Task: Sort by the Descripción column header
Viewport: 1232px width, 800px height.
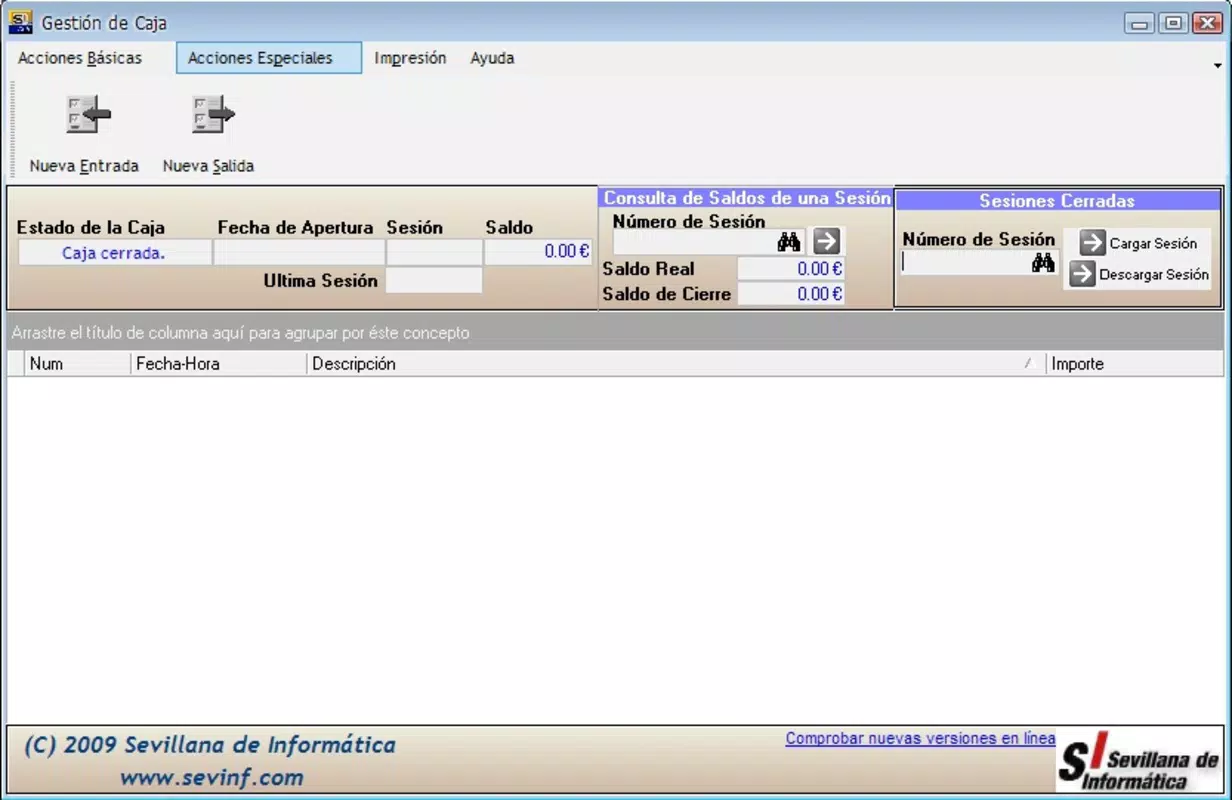Action: pos(676,364)
